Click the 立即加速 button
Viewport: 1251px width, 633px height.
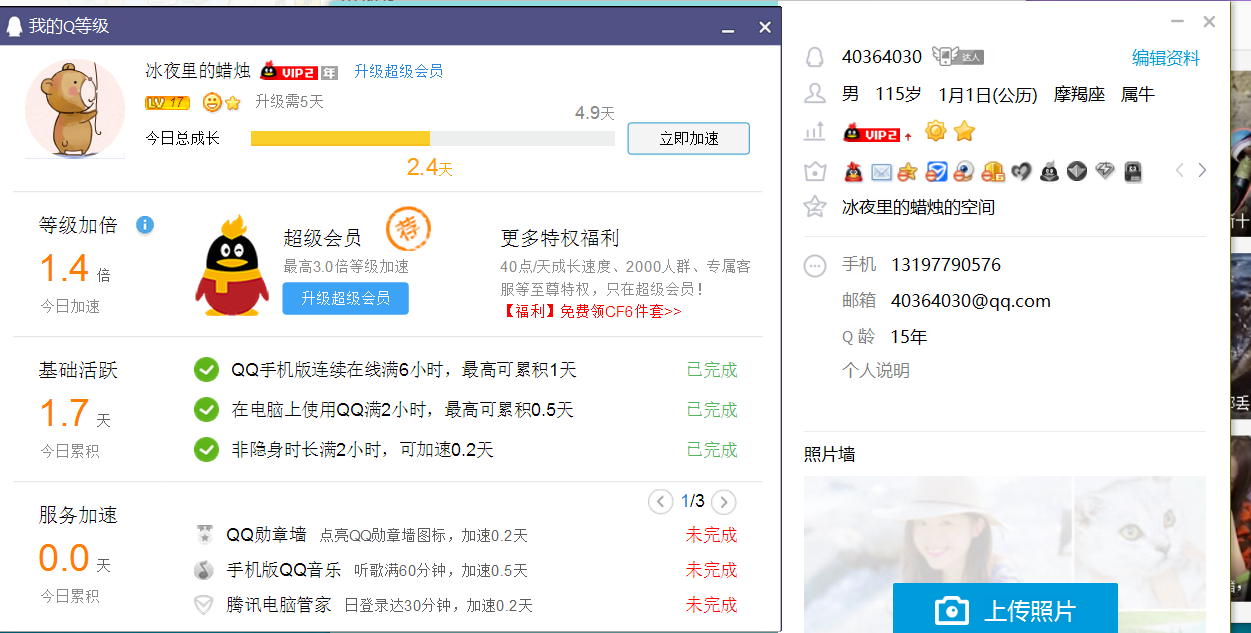pyautogui.click(x=688, y=138)
